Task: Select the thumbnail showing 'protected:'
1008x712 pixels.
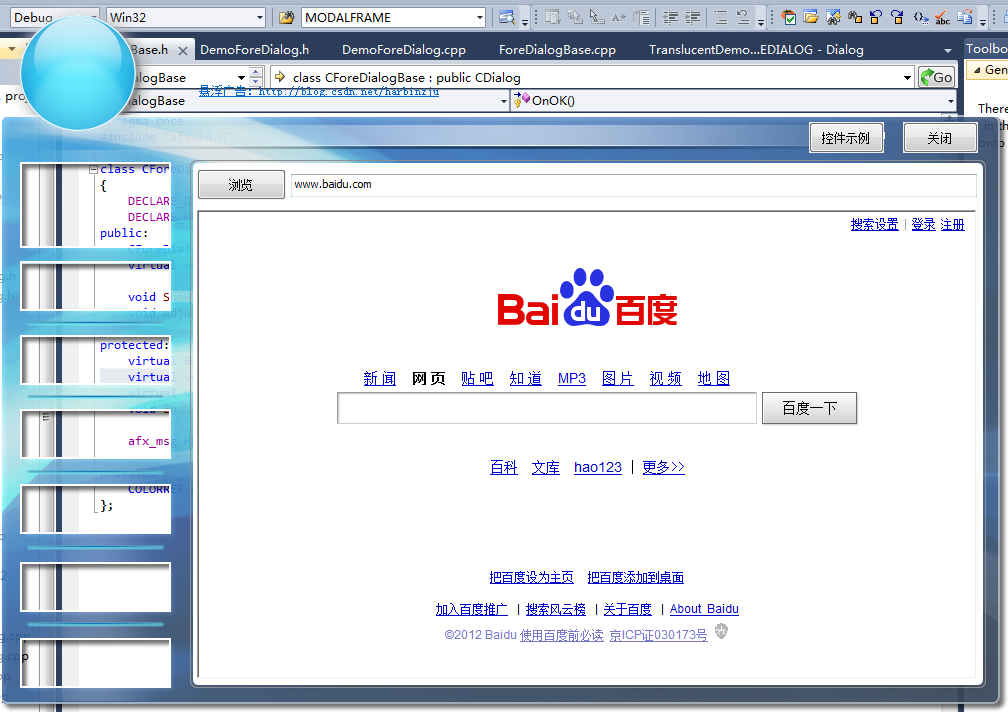Action: tap(96, 360)
